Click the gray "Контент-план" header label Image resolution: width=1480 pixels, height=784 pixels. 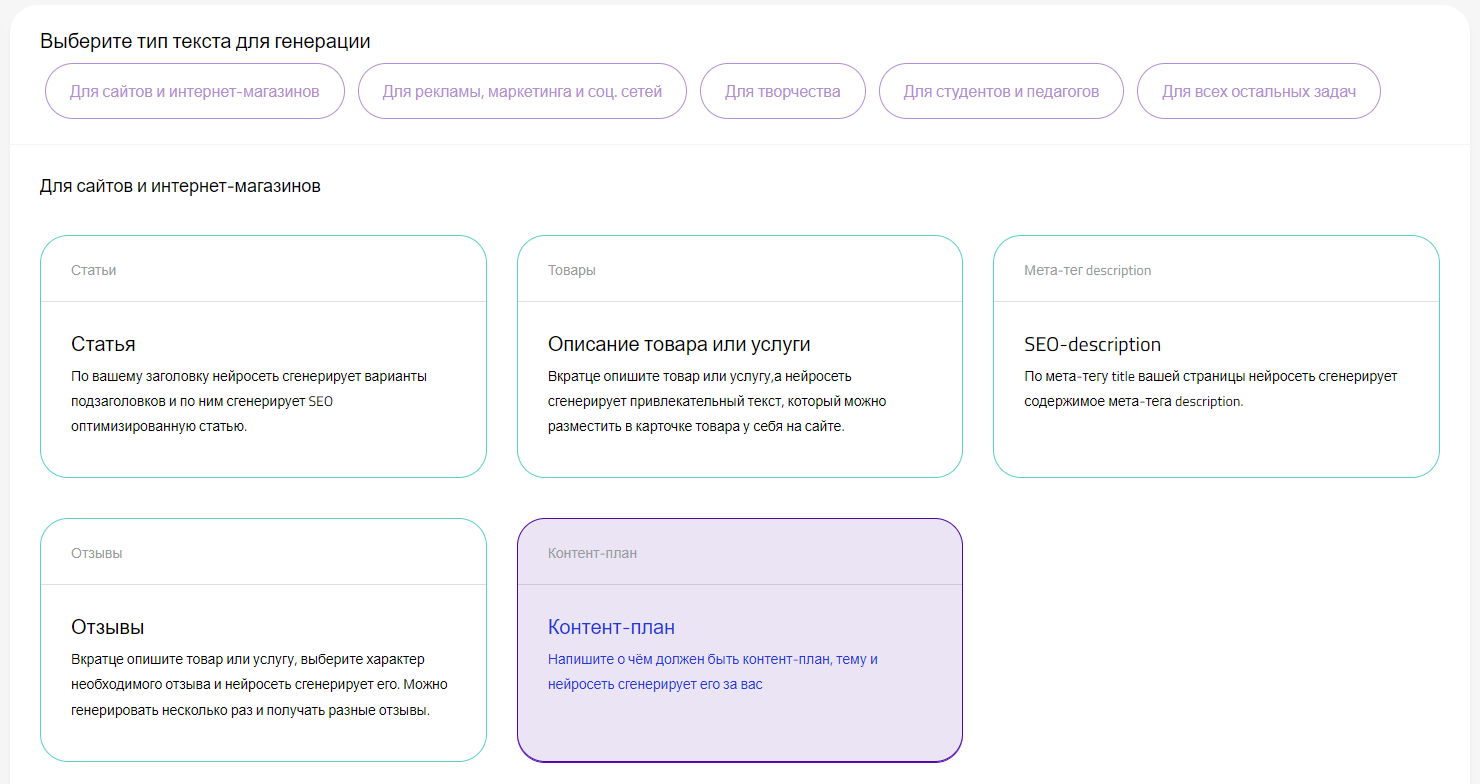click(x=592, y=553)
